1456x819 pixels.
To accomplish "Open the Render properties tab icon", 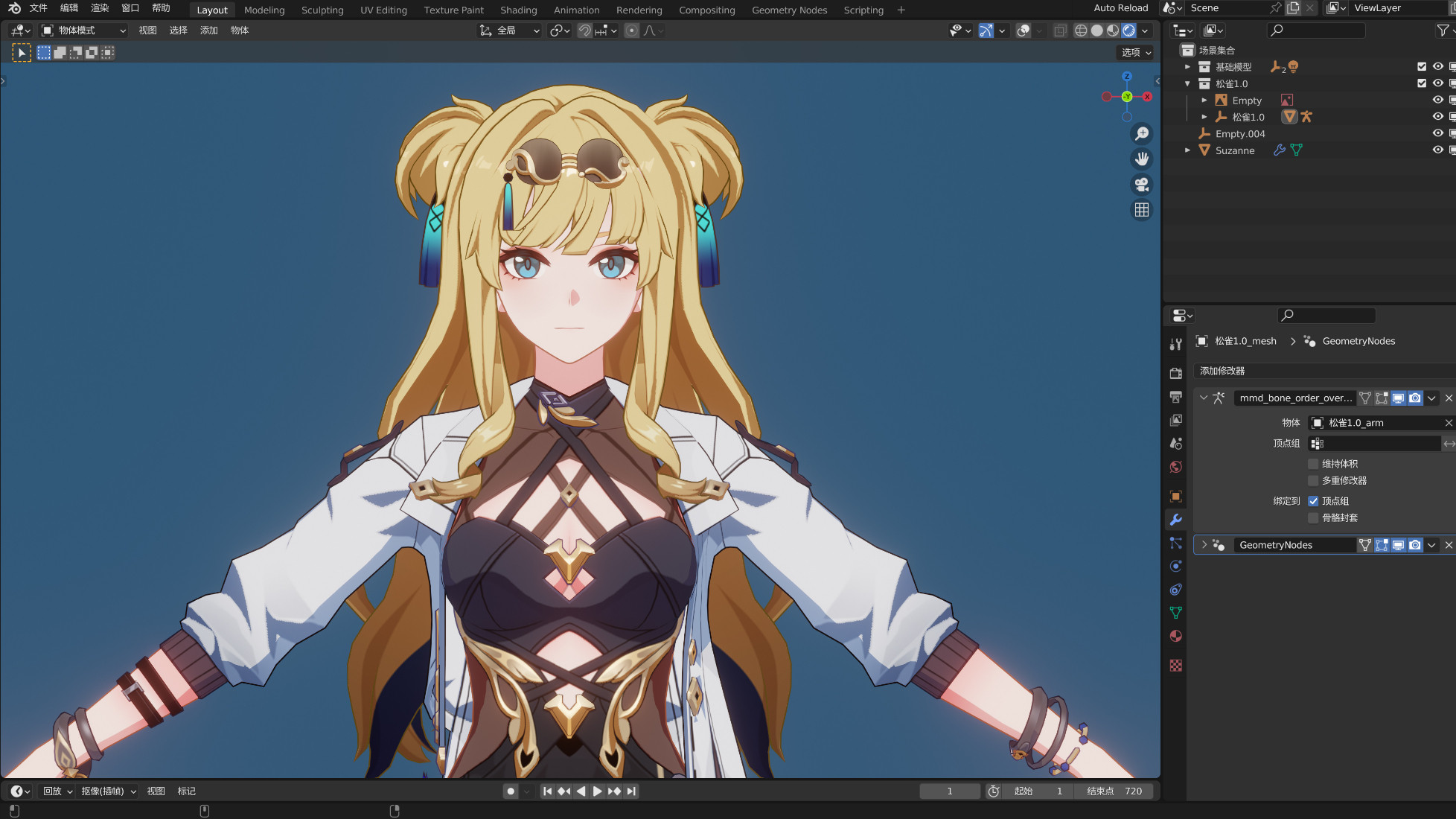I will click(x=1176, y=373).
